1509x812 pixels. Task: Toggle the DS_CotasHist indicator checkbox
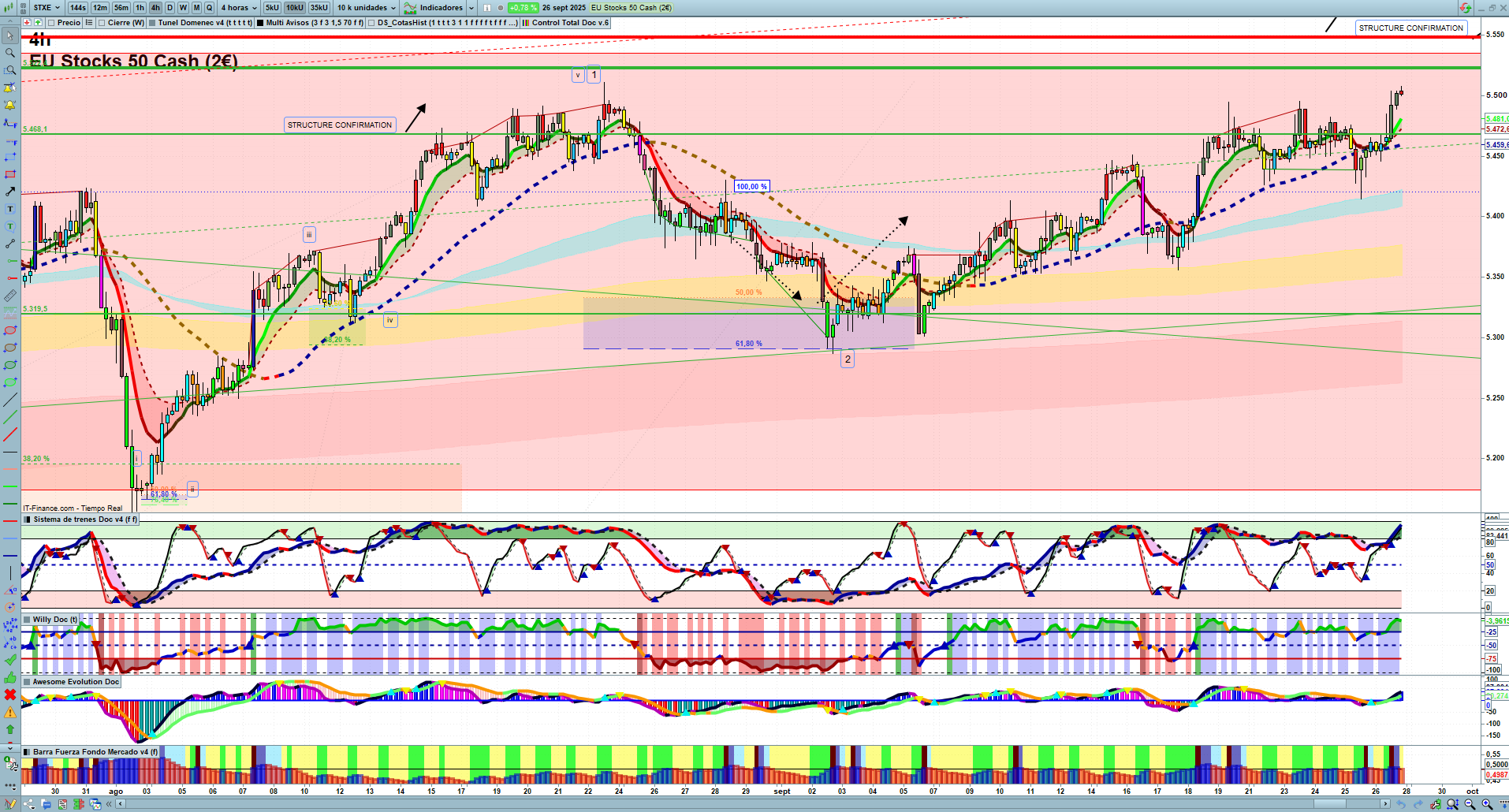point(372,23)
